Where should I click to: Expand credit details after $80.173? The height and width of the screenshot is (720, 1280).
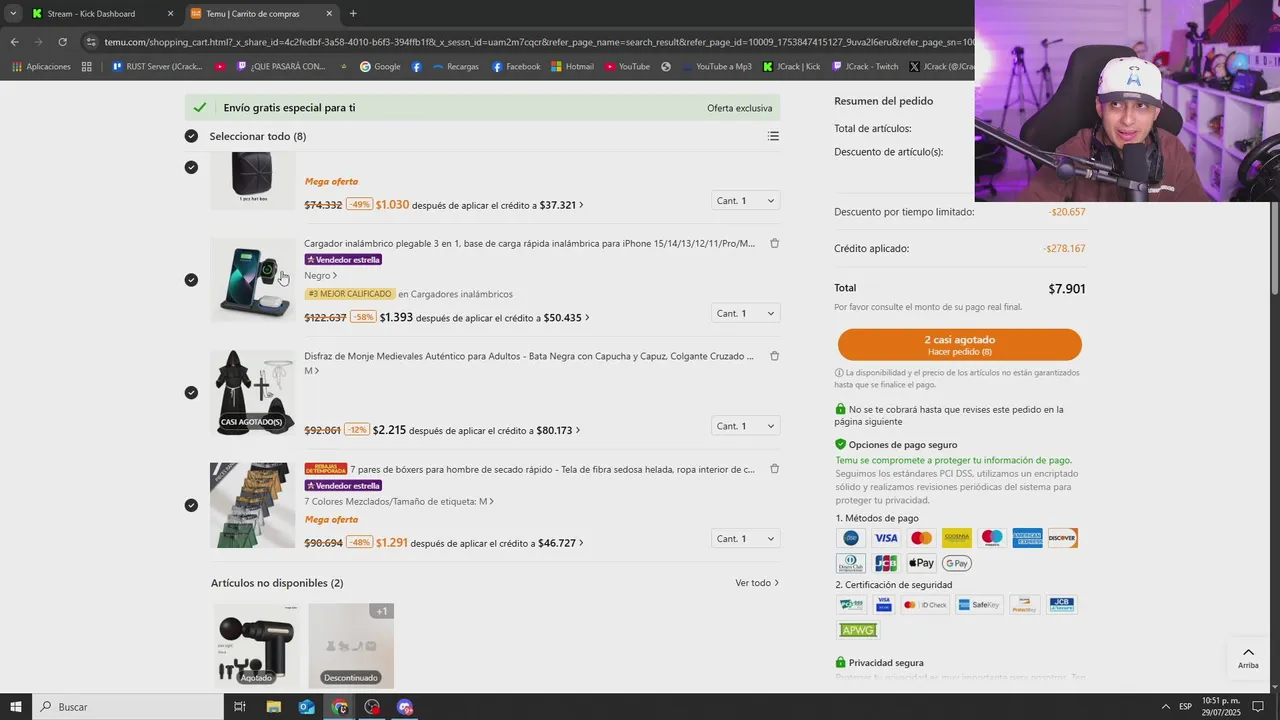(x=578, y=431)
